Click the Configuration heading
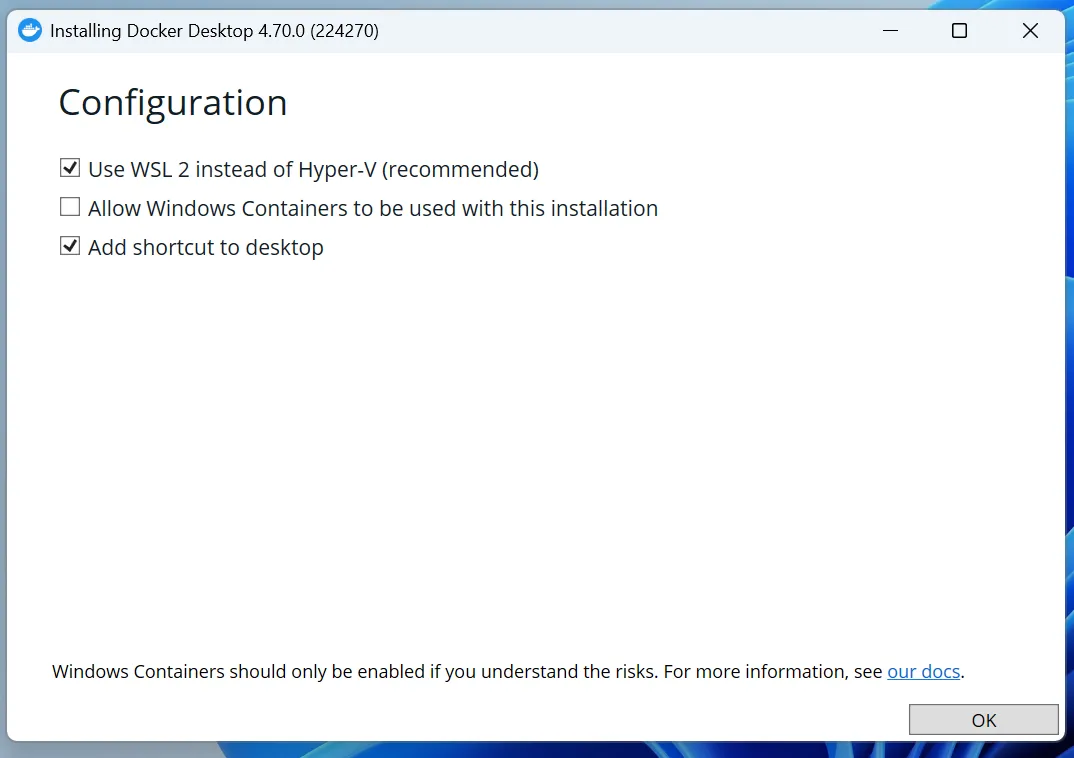 [x=173, y=103]
